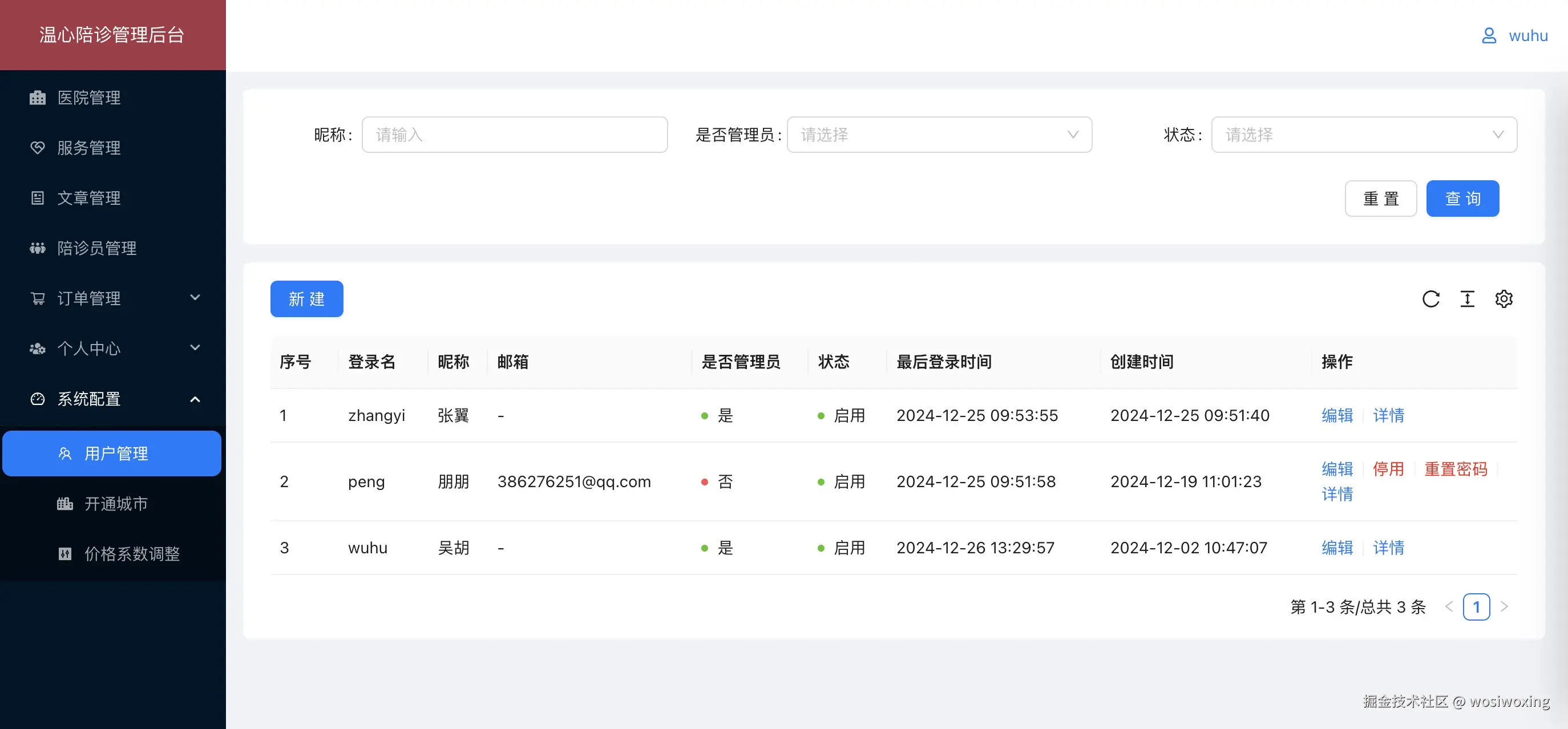
Task: Click the table refresh icon
Action: (x=1431, y=299)
